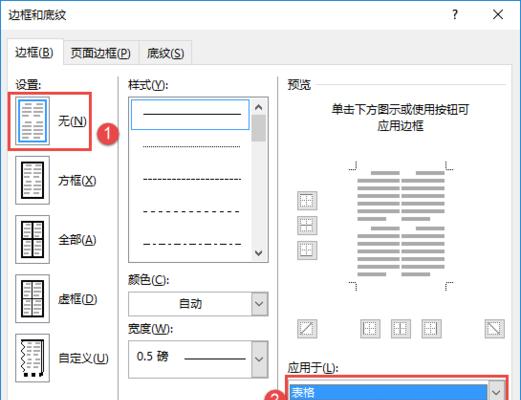This screenshot has height=400, width=521.
Task: Toggle the inside vertical border button
Action: [401, 329]
